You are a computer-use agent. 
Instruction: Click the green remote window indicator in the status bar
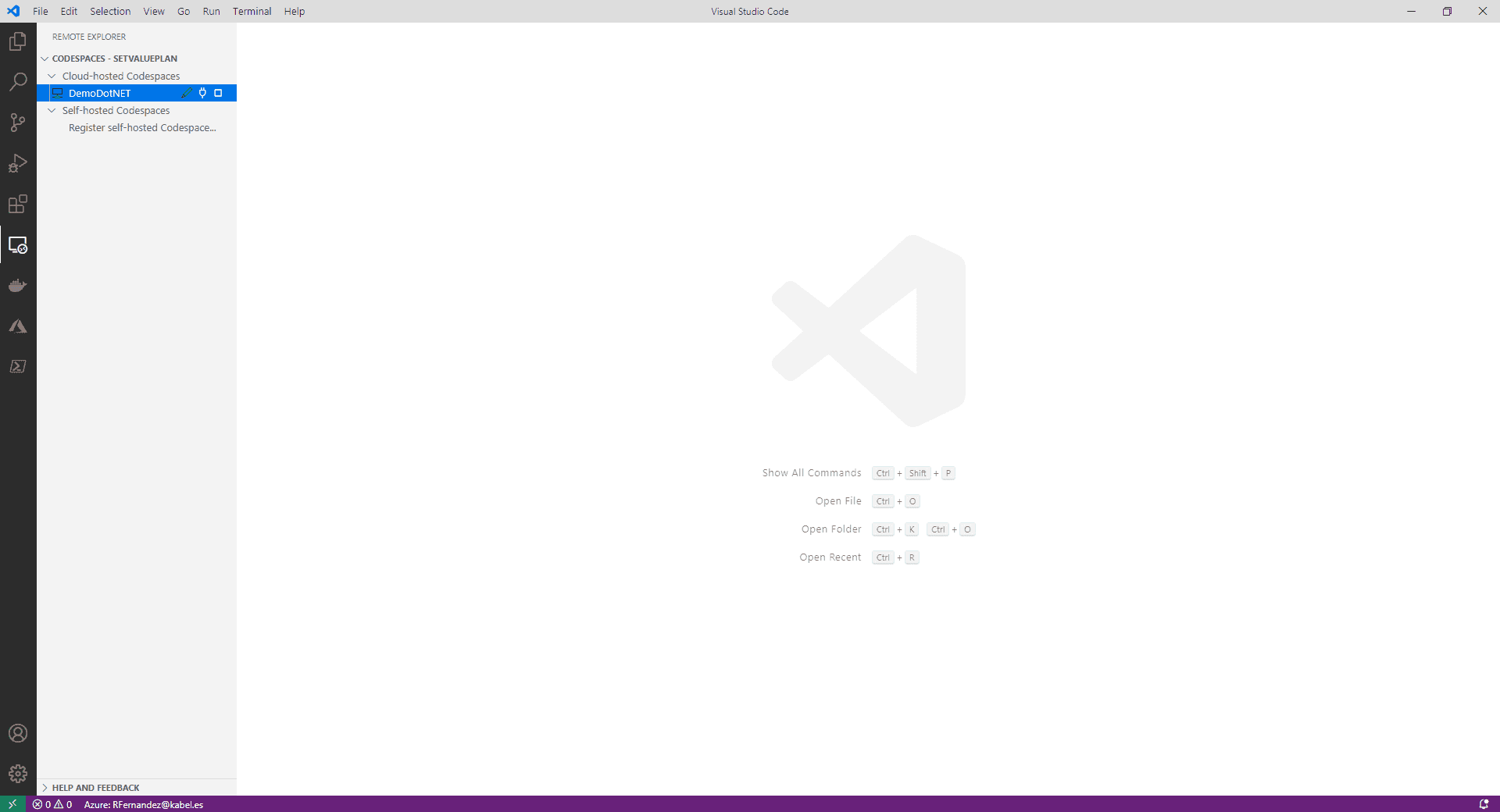(12, 803)
